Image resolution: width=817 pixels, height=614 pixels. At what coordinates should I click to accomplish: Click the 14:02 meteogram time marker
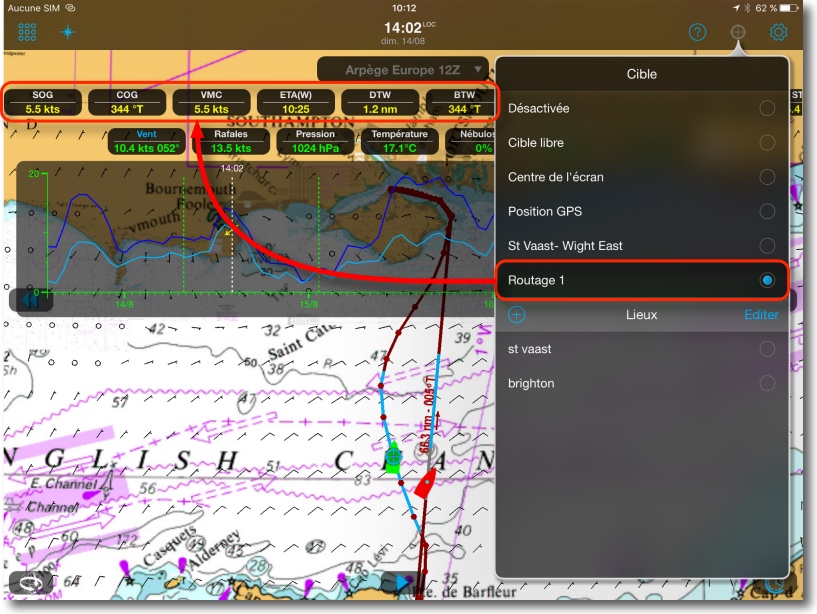click(232, 168)
